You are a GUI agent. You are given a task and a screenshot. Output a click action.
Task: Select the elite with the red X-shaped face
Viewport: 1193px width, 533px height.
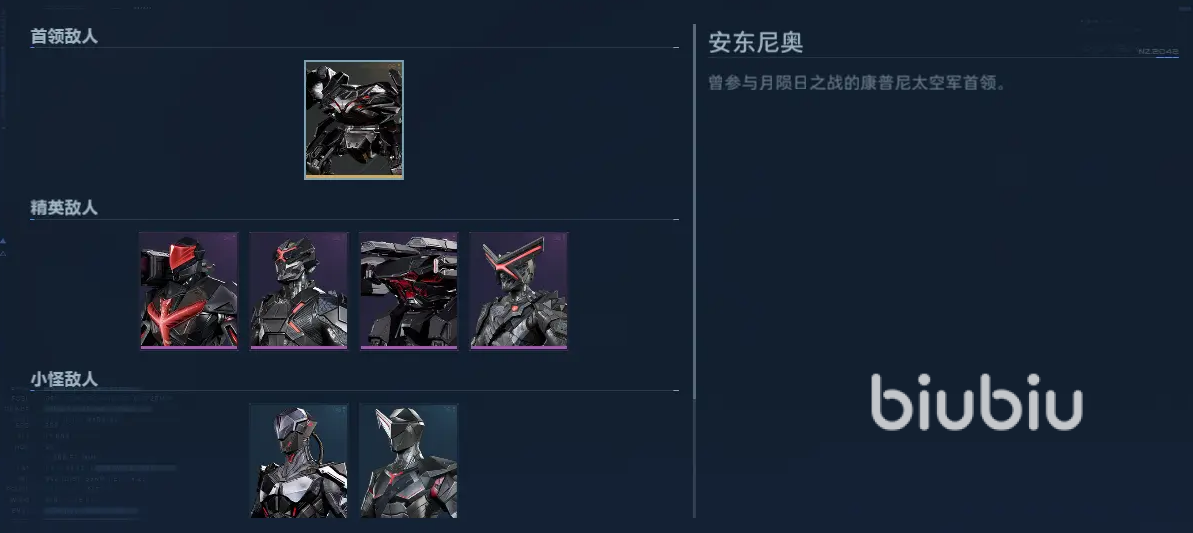tap(298, 291)
